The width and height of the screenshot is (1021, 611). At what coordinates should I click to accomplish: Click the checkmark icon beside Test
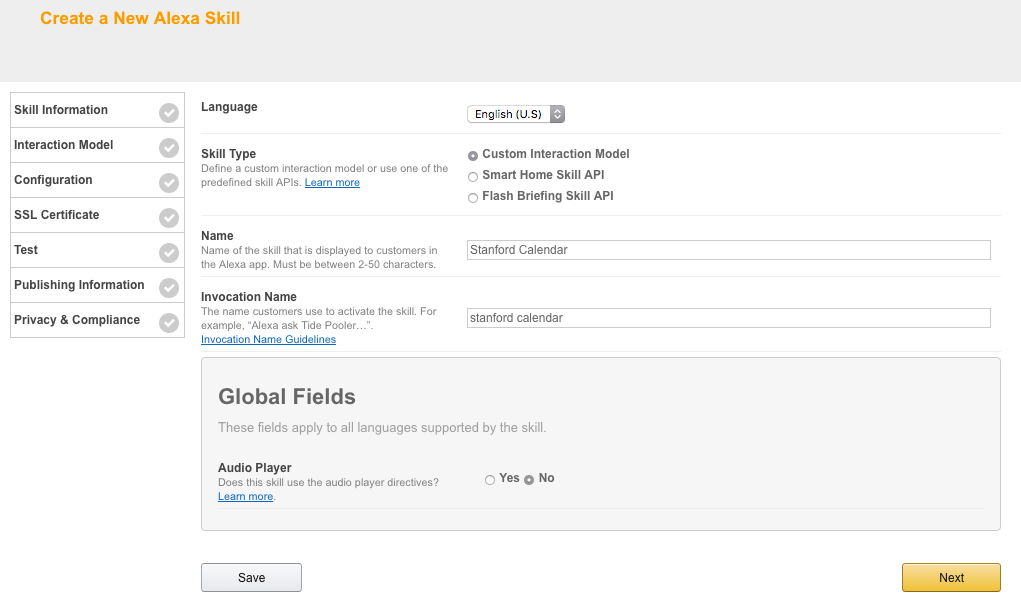pos(169,253)
